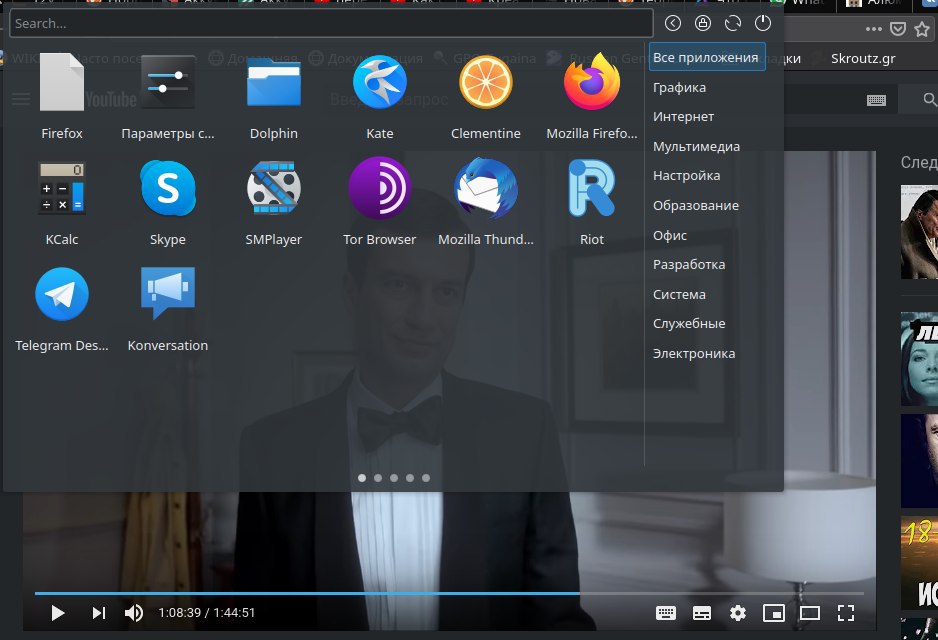Open Skroutz.gr bookmark in browser

tap(863, 58)
